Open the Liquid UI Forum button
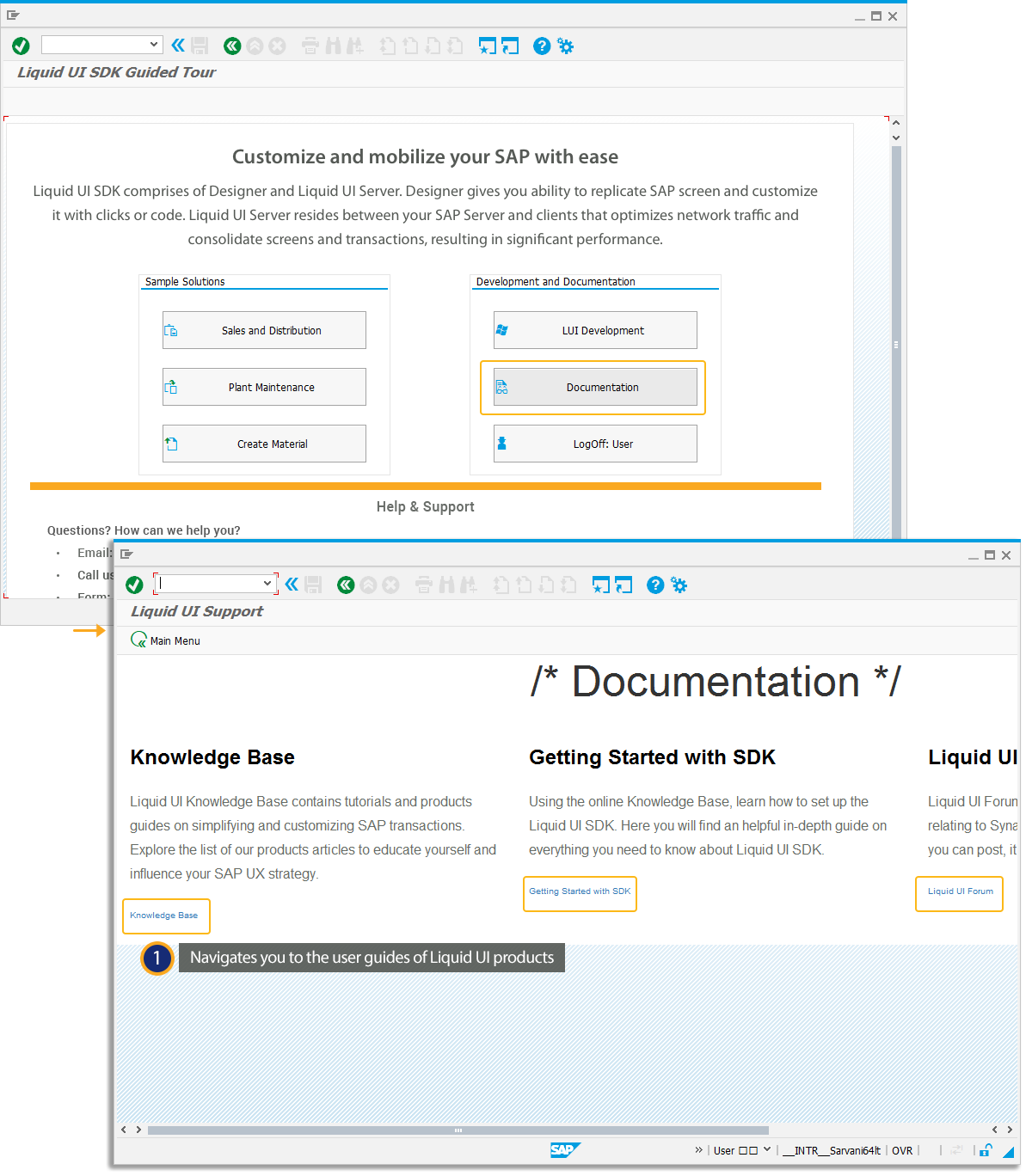Viewport: 1032px width, 1176px height. tap(959, 893)
